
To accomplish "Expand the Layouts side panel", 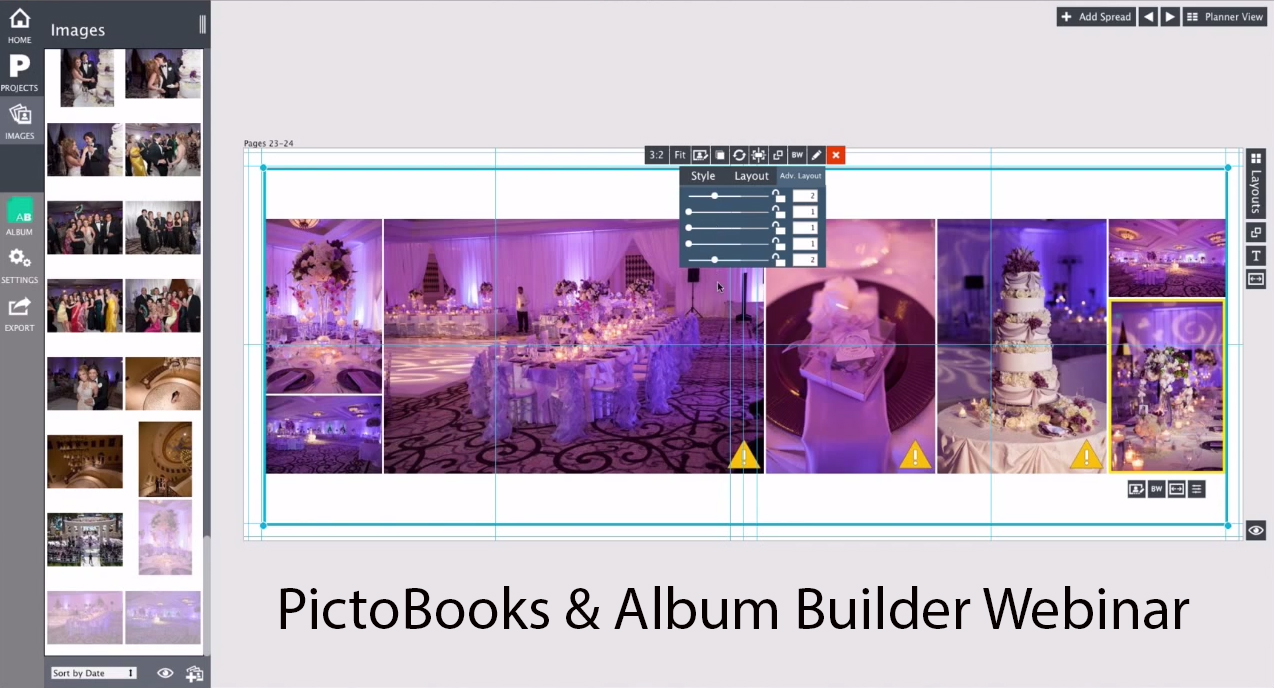I will click(1256, 182).
